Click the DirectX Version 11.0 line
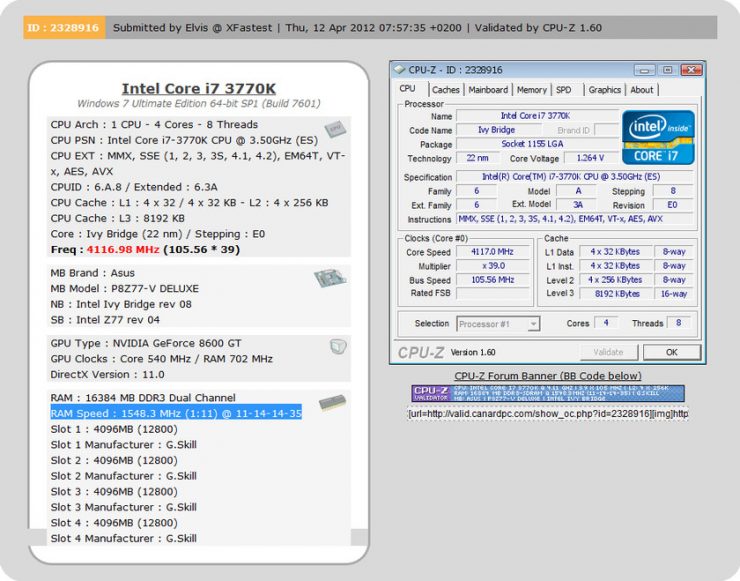 tap(108, 374)
